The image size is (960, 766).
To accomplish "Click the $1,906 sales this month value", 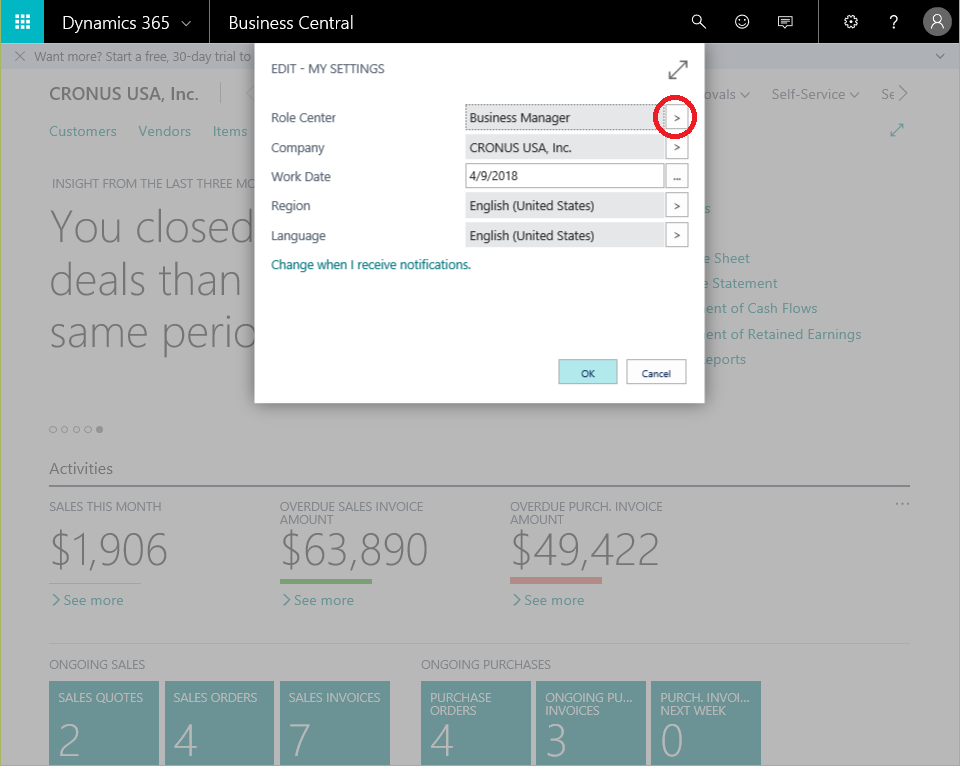I will 108,549.
